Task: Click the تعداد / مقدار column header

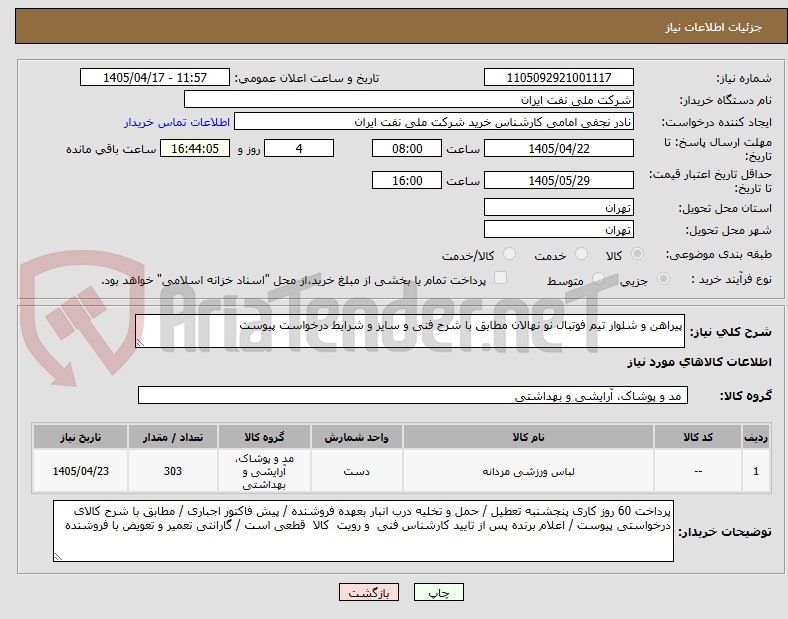Action: click(x=173, y=437)
